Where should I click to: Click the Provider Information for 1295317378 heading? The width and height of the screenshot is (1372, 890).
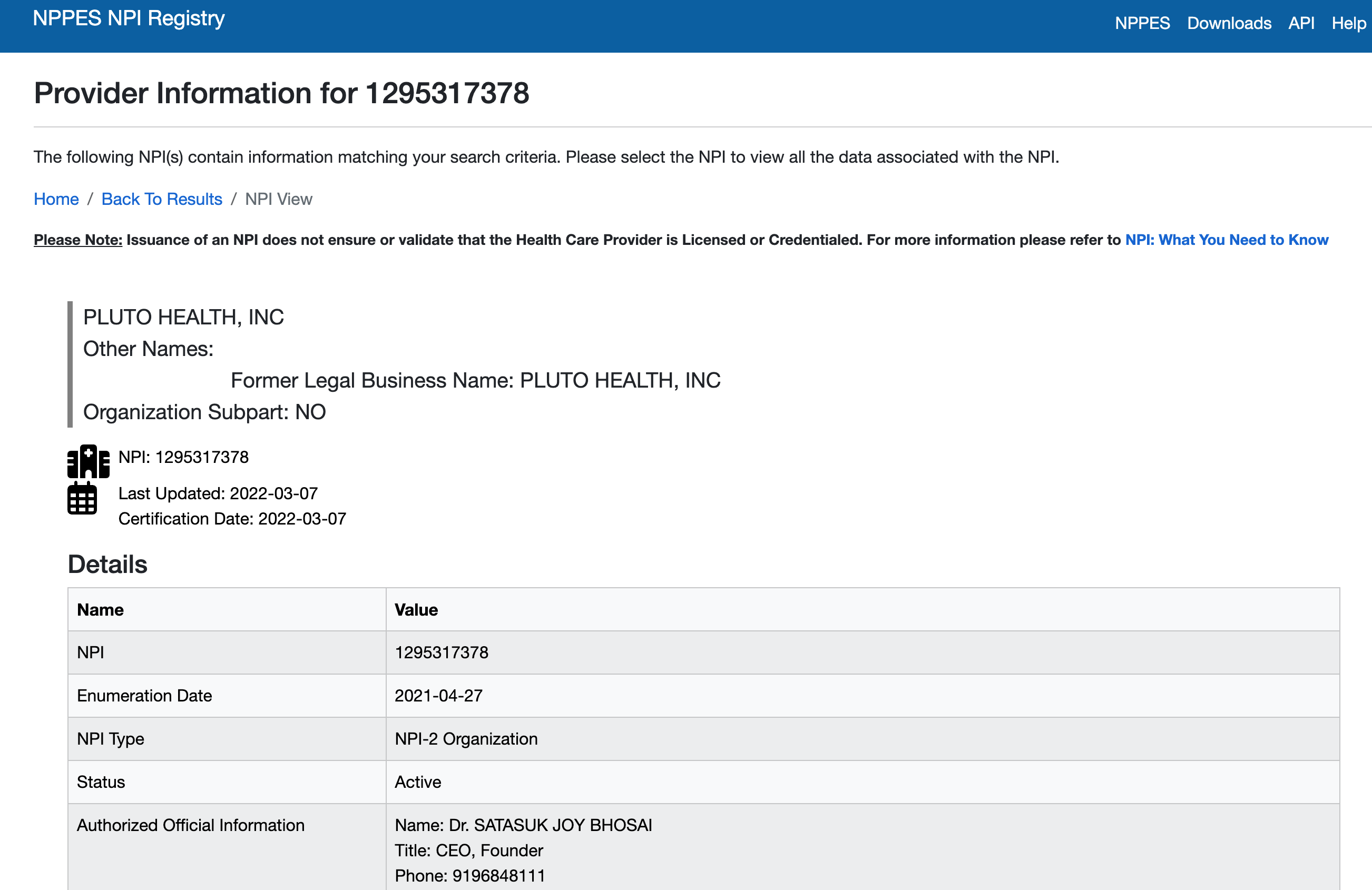click(x=281, y=93)
